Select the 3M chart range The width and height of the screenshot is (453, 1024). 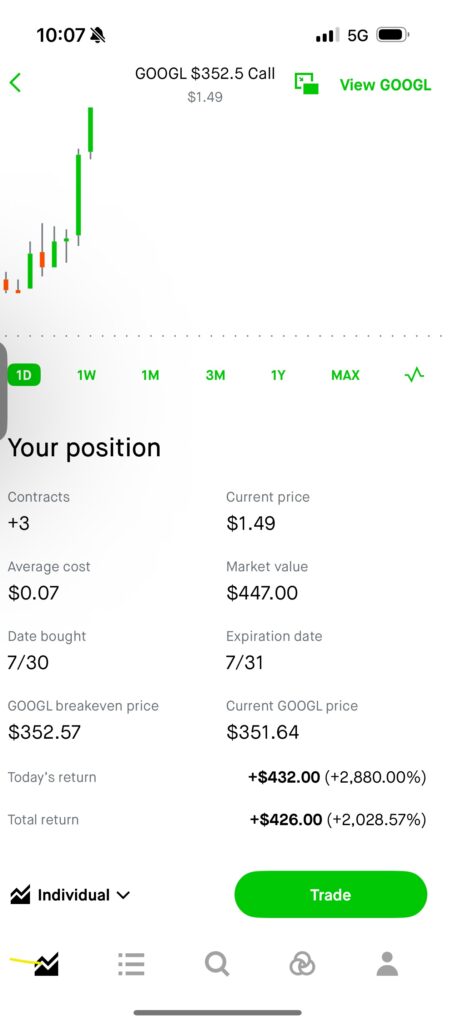coord(215,375)
